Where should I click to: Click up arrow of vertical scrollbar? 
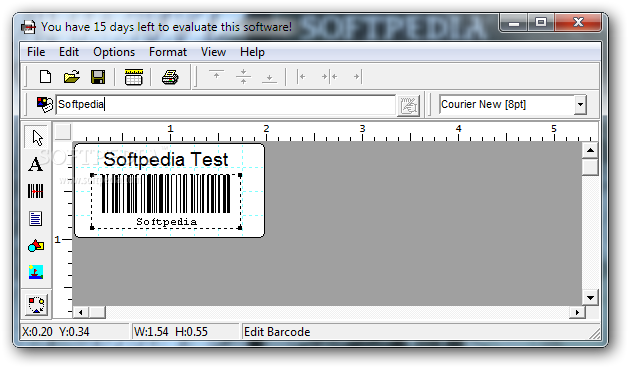point(590,150)
